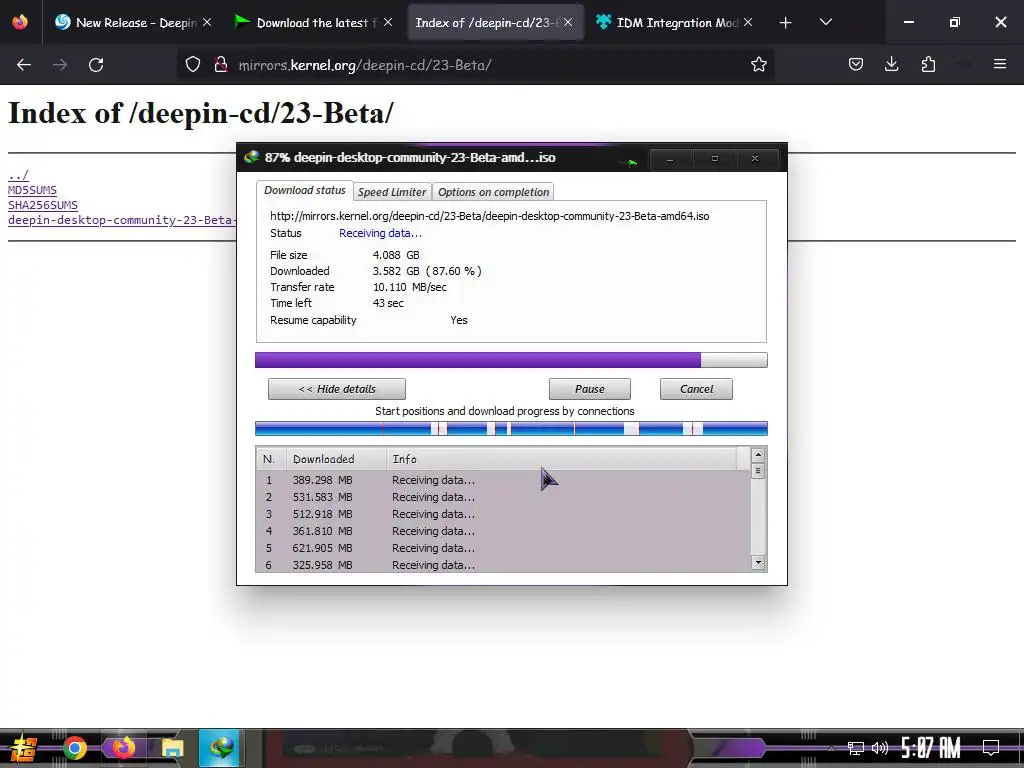The image size is (1024, 768).
Task: Click the Hide details button
Action: coord(337,389)
